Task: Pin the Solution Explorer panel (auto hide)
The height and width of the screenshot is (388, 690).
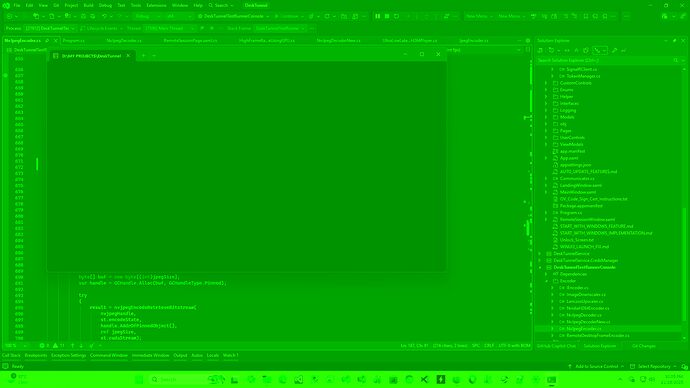Action: pyautogui.click(x=674, y=40)
